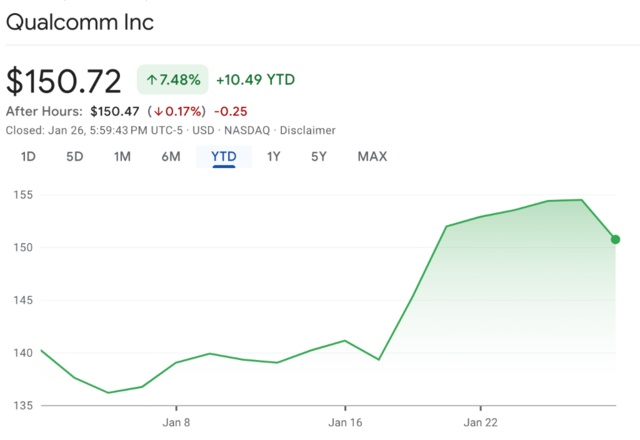Switch to the 1Y range tab
The image size is (640, 440).
[273, 156]
